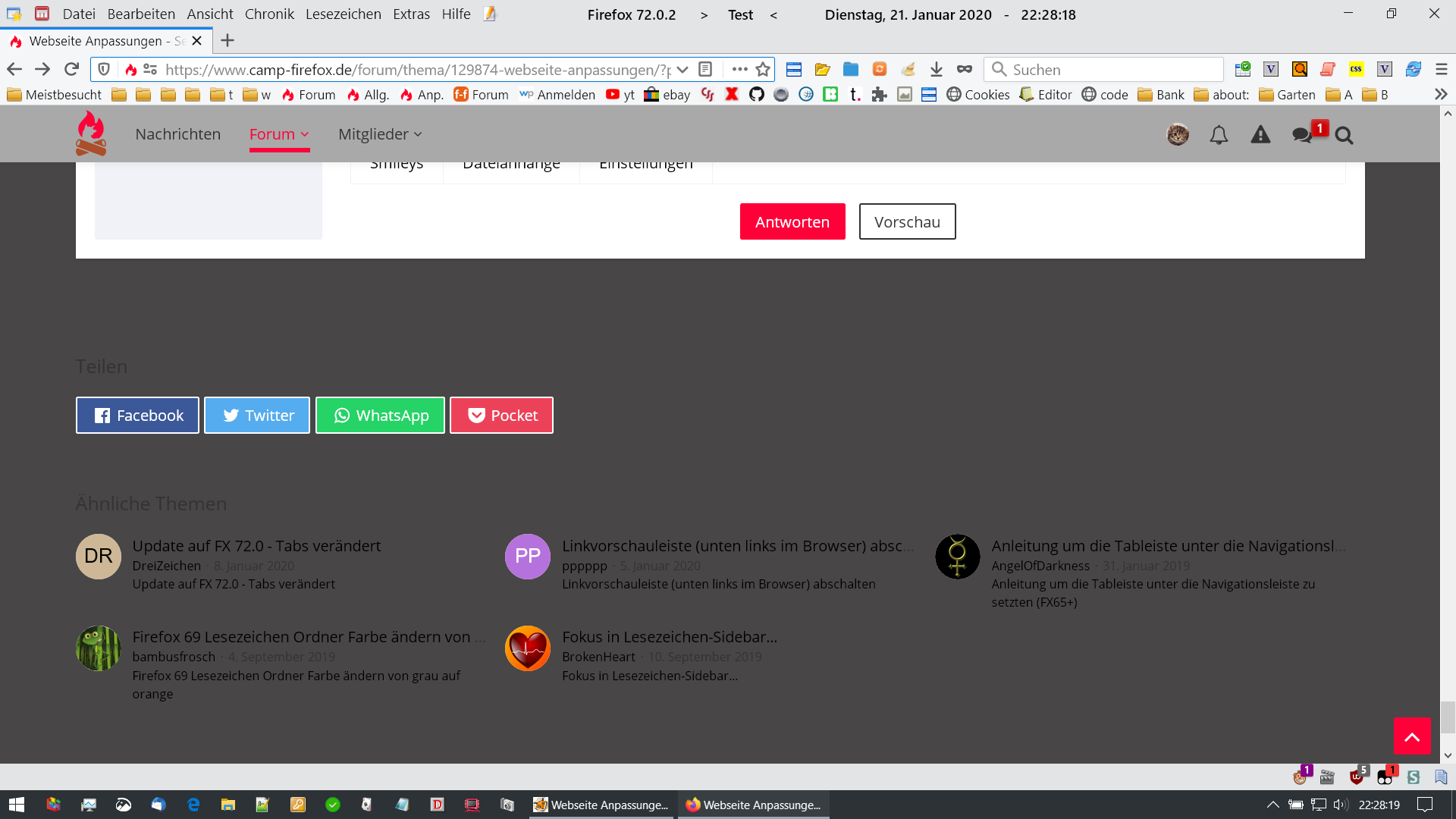Bookmark this page with star icon

tap(763, 69)
